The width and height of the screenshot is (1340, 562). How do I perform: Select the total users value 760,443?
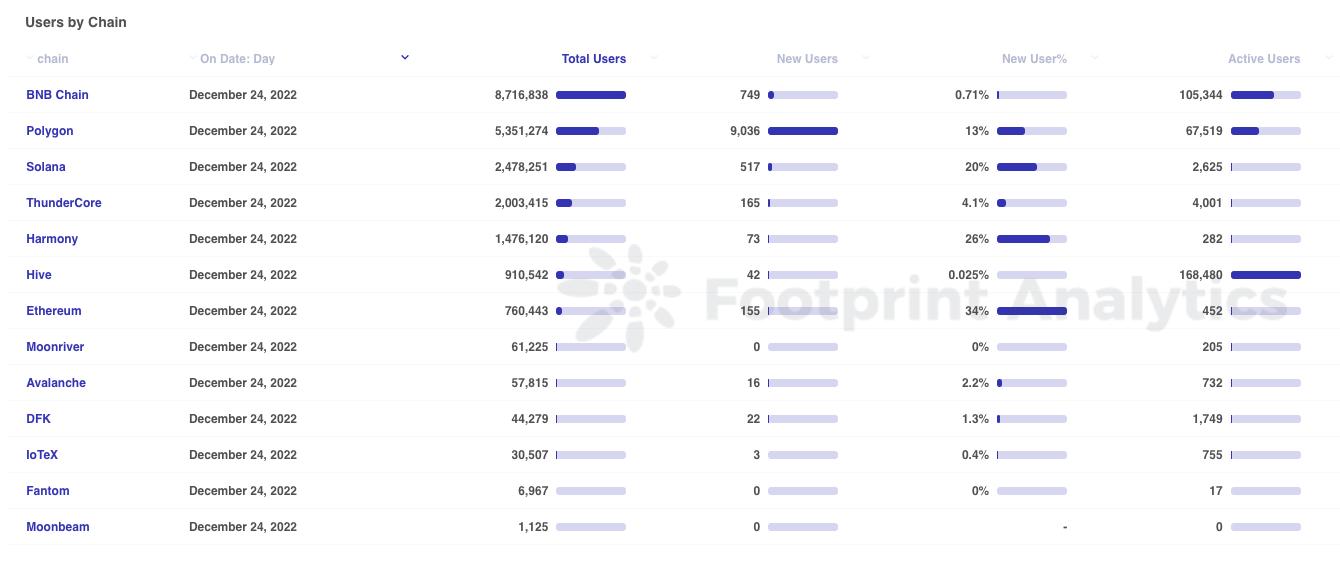pyautogui.click(x=526, y=311)
